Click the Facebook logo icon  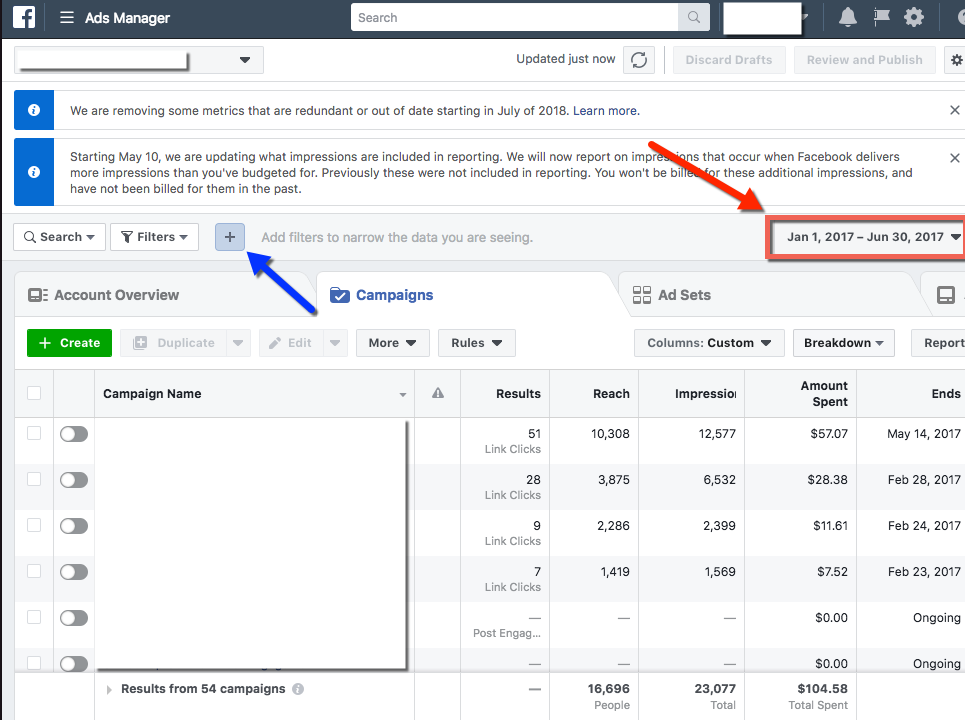pos(24,17)
